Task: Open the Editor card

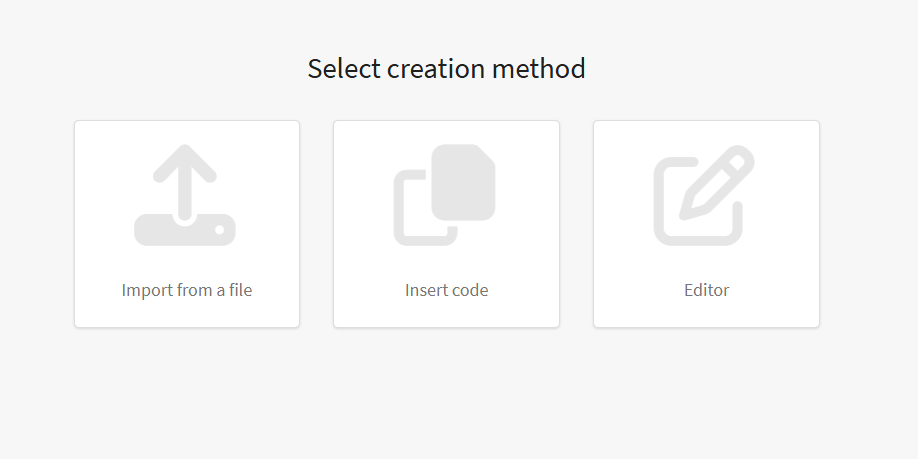Action: 706,224
